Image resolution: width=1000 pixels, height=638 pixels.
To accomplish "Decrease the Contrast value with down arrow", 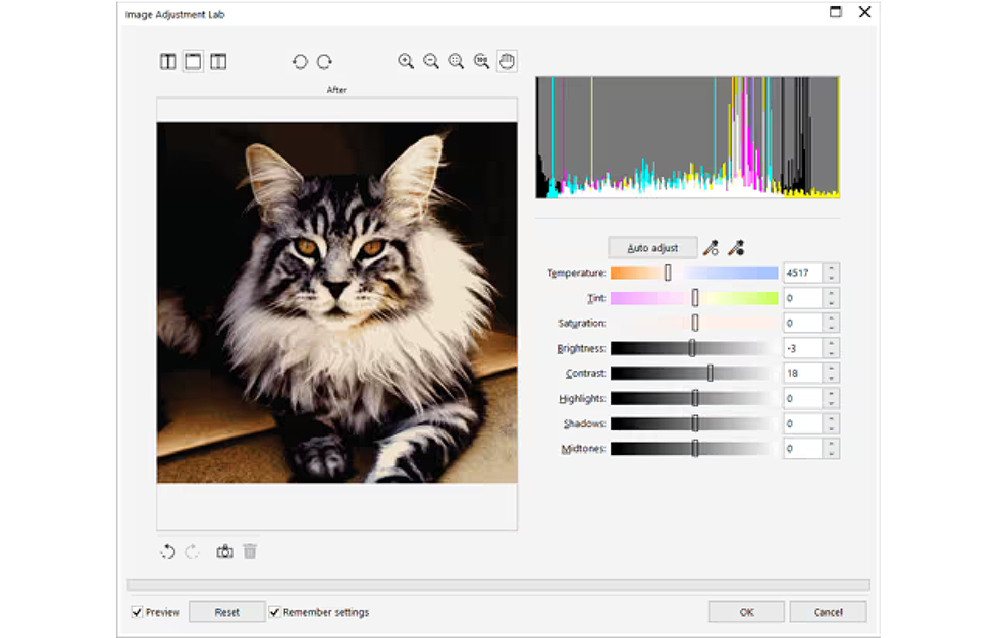I will point(832,378).
